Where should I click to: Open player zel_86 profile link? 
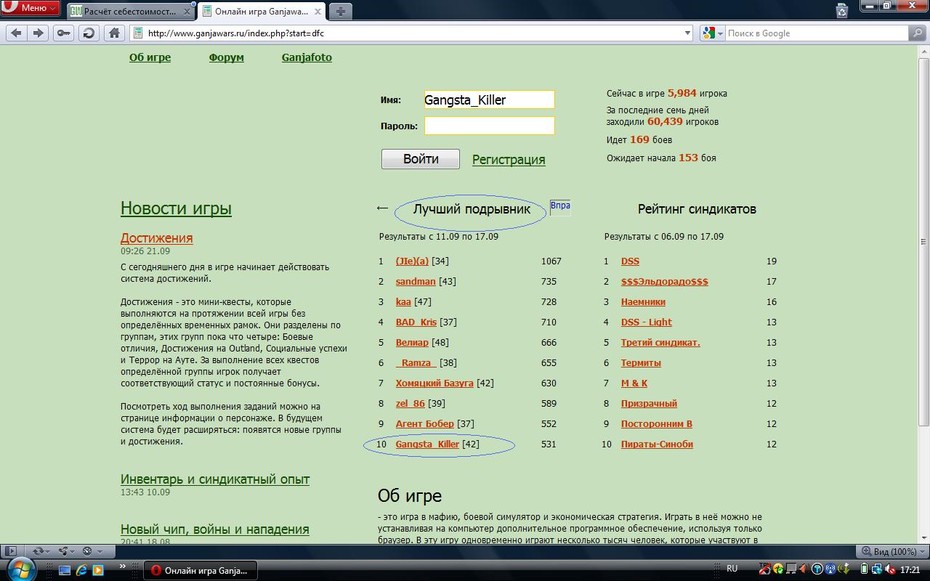click(410, 403)
